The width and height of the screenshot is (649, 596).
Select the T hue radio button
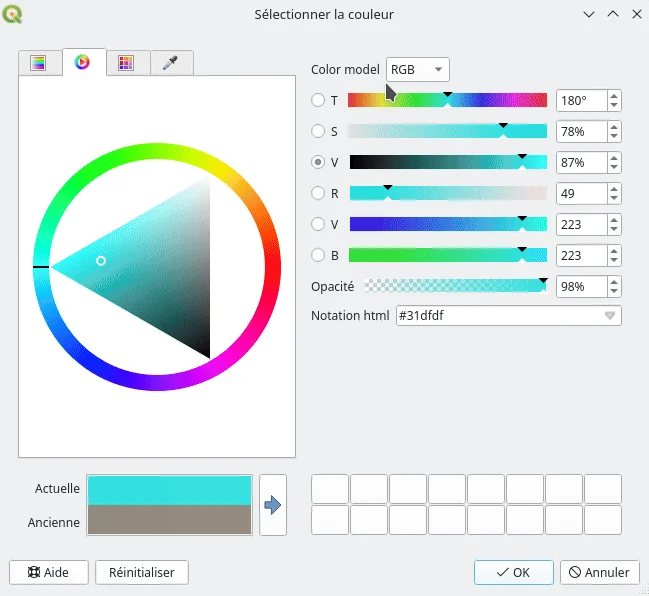pyautogui.click(x=319, y=100)
